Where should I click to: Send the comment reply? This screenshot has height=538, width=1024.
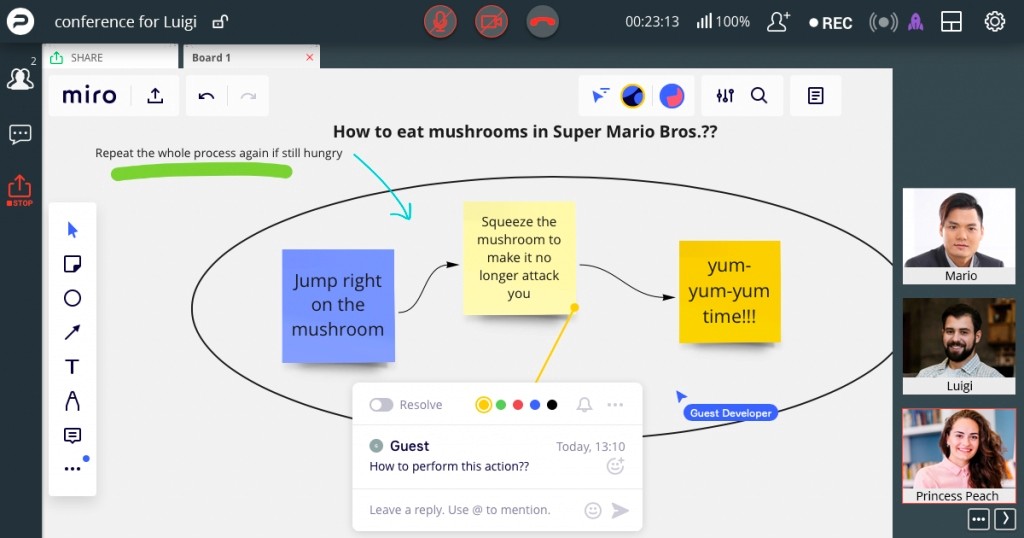point(620,510)
